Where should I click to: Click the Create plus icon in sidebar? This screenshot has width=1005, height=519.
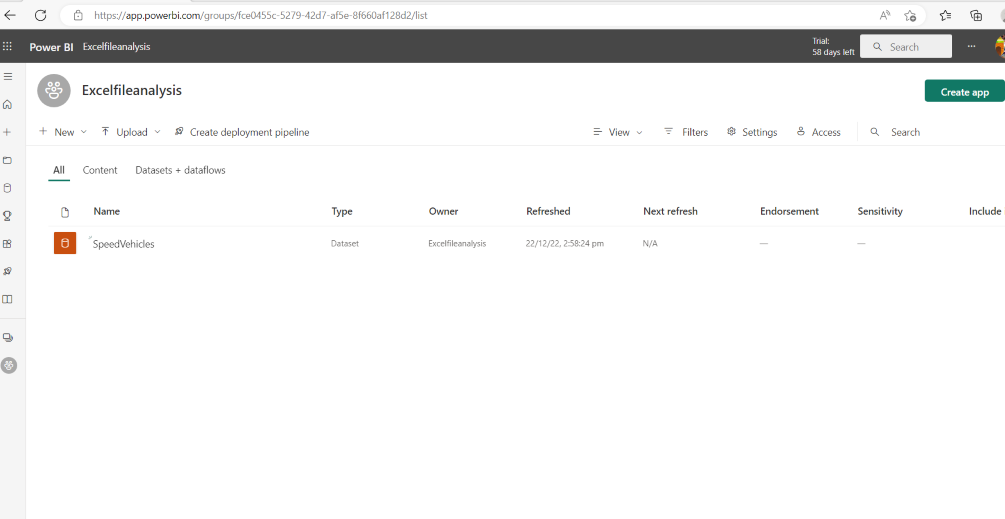8,132
